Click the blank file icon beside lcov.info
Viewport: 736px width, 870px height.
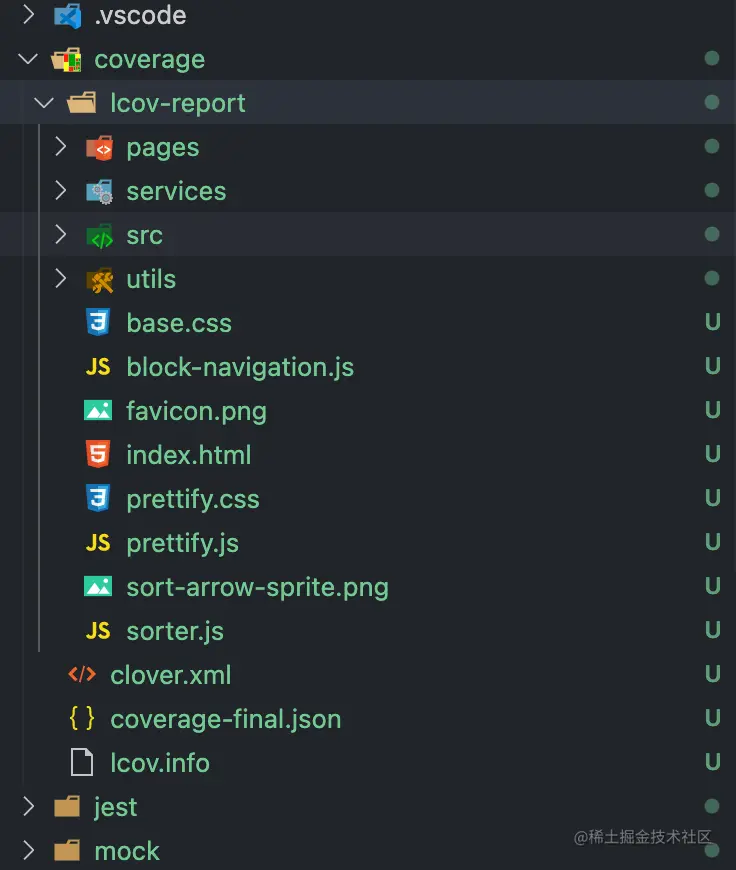pyautogui.click(x=82, y=763)
